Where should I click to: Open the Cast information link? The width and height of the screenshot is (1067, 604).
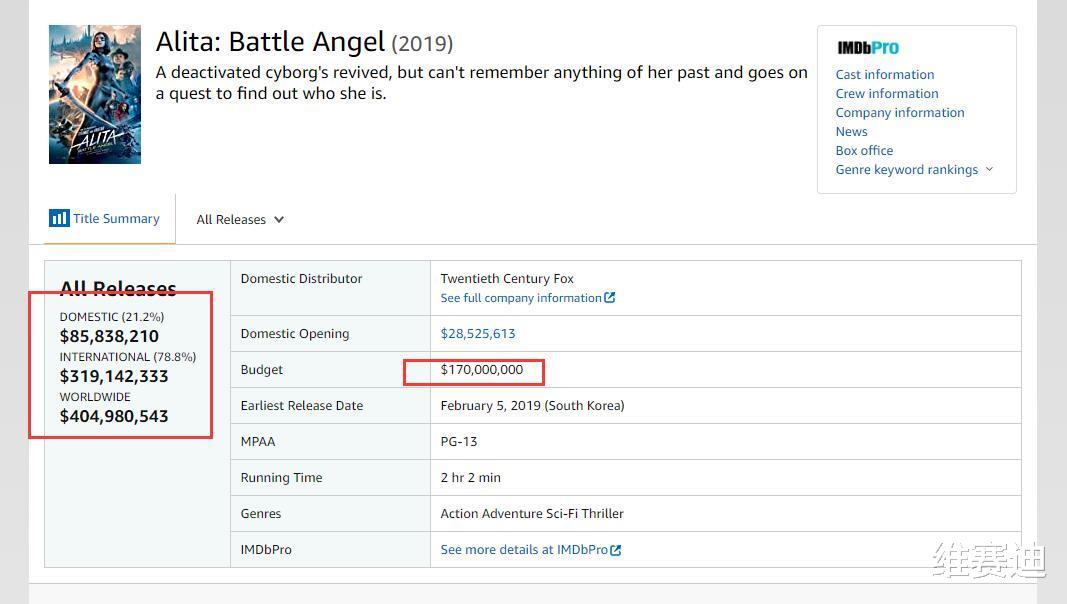coord(885,75)
